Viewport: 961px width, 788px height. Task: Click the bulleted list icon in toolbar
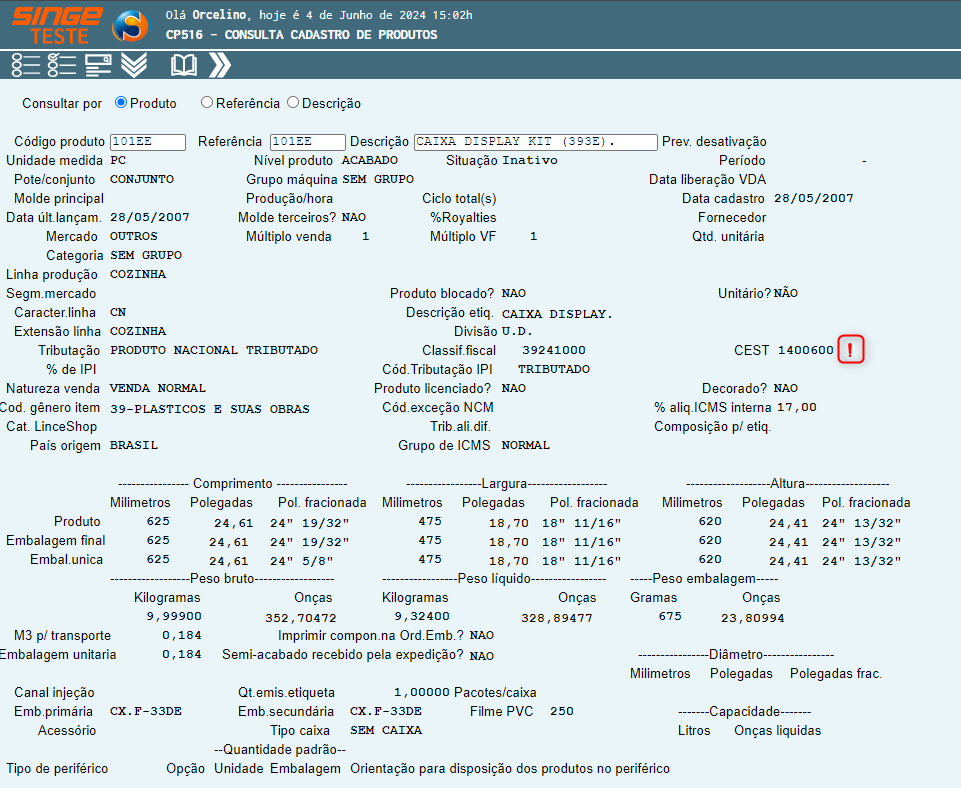tap(25, 65)
